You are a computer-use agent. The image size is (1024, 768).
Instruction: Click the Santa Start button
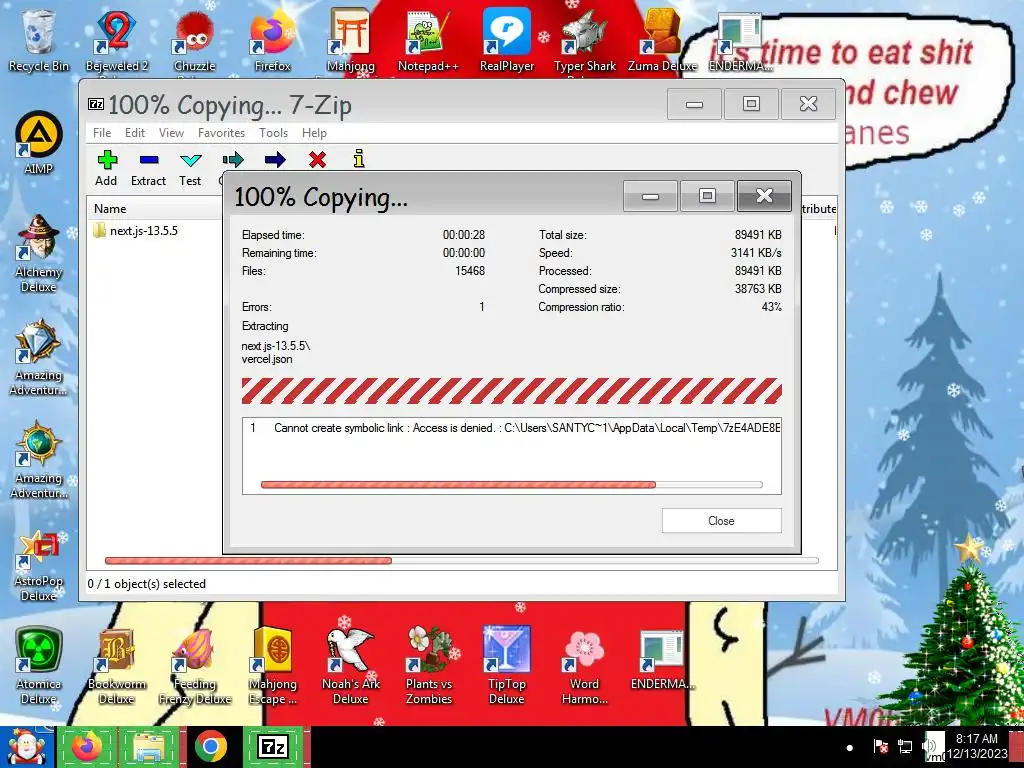click(x=25, y=747)
